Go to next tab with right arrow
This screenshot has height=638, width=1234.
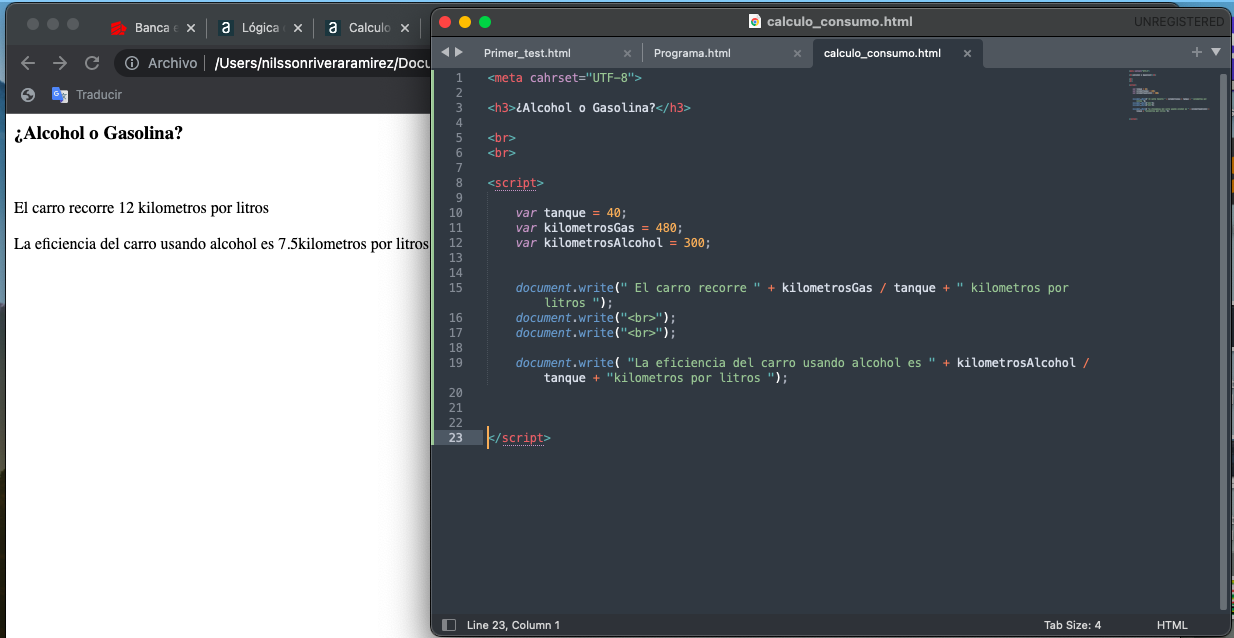[x=459, y=52]
